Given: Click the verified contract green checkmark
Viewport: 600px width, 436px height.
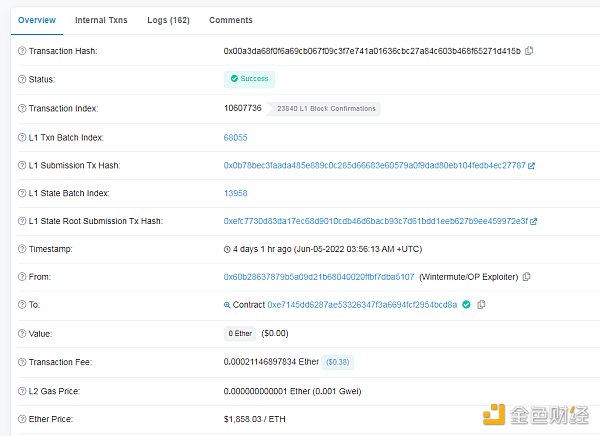Looking at the screenshot, I should tap(466, 305).
